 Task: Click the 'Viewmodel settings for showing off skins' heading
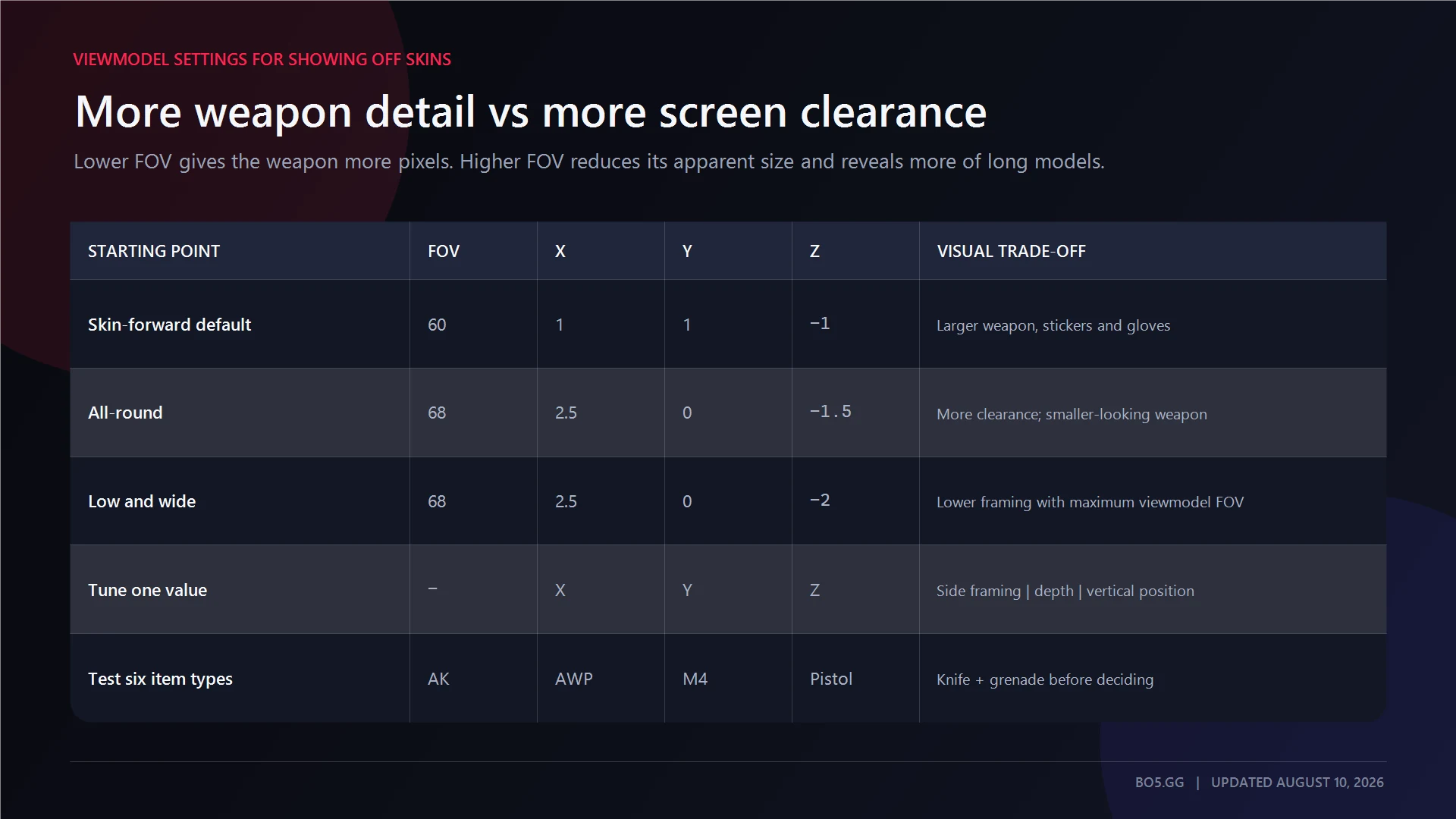click(x=262, y=59)
